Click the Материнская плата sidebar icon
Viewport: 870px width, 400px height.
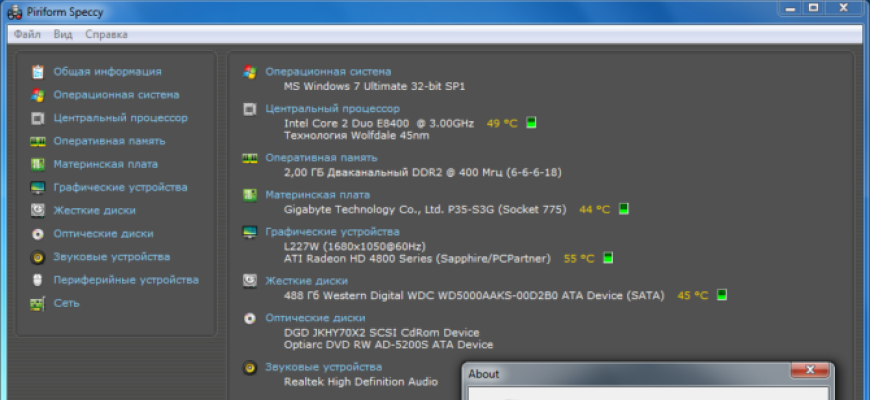[x=37, y=164]
